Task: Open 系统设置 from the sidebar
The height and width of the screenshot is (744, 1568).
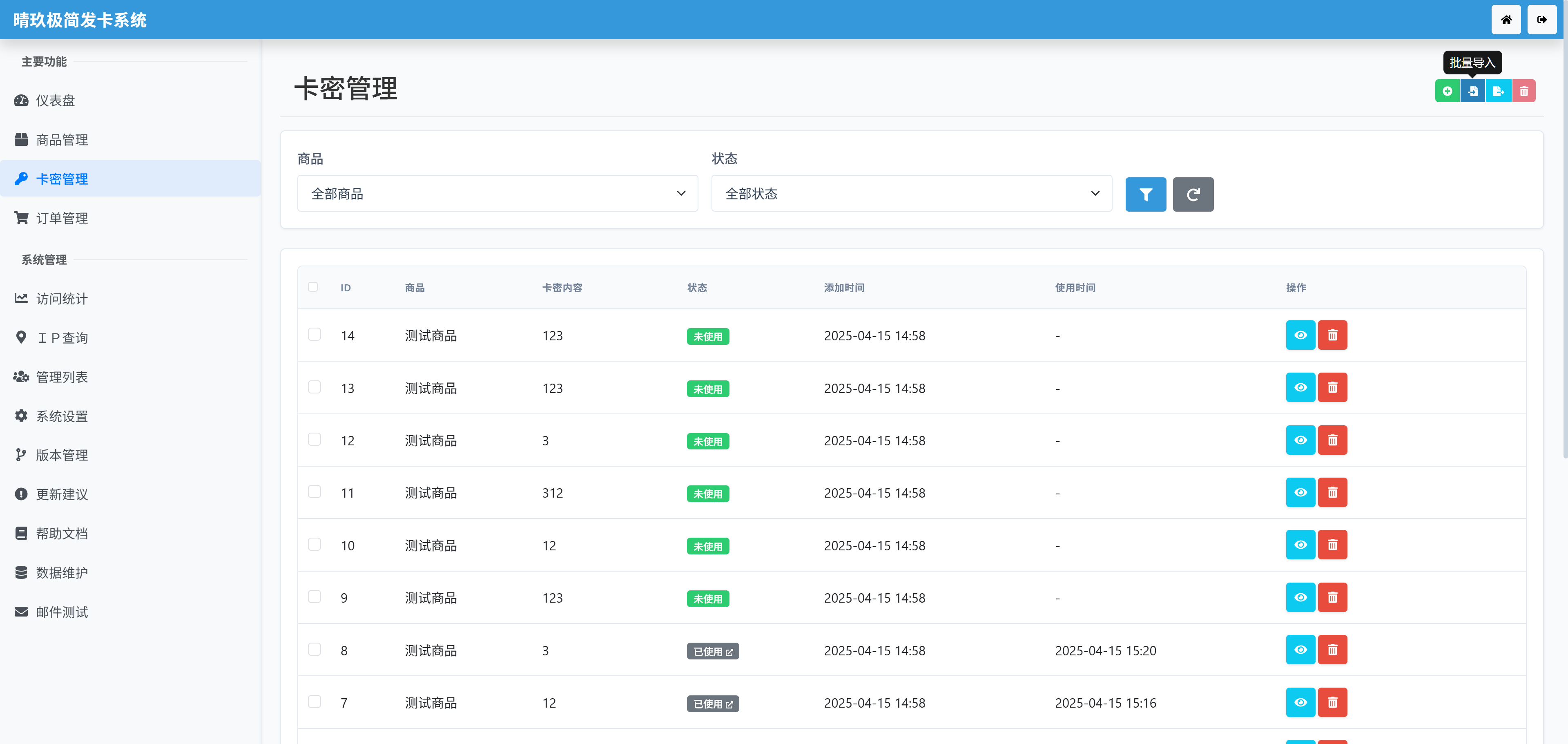Action: (x=62, y=416)
